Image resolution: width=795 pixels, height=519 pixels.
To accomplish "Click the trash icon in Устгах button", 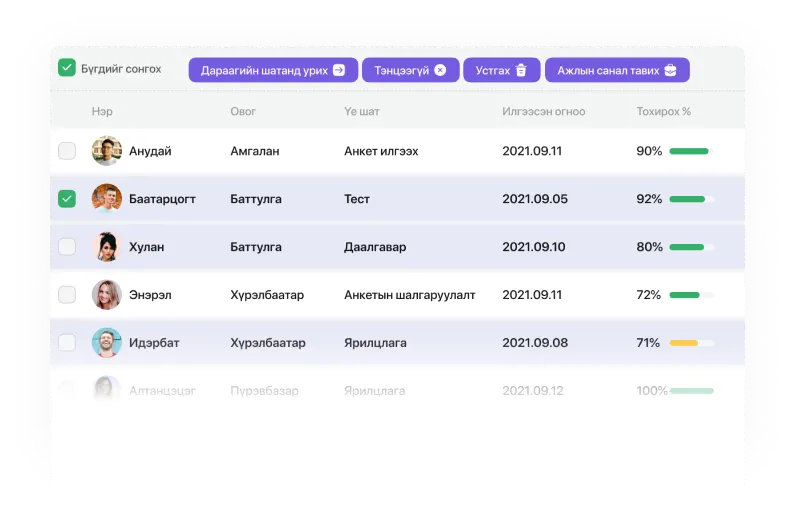I will (521, 70).
